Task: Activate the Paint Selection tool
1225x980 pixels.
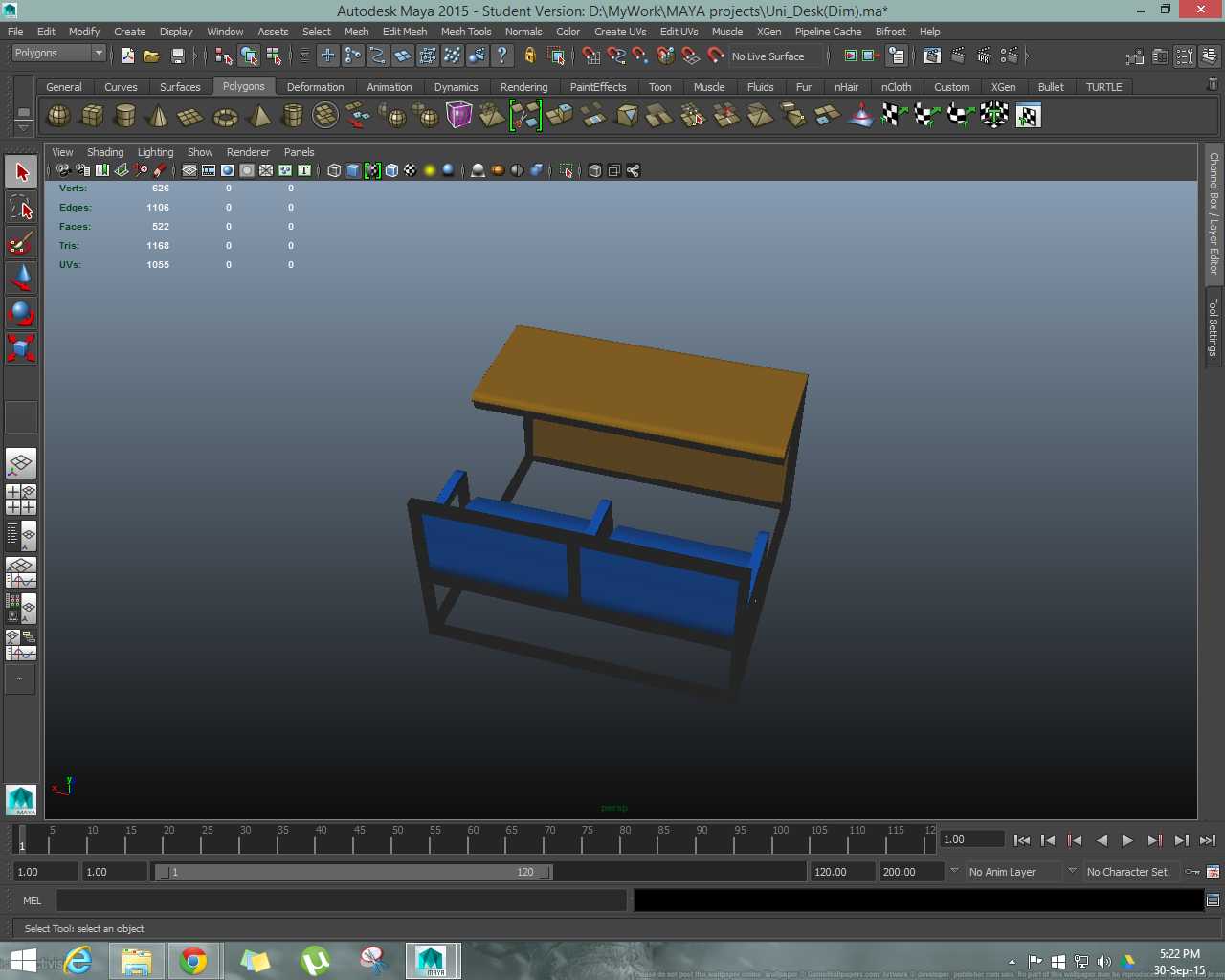Action: (x=21, y=243)
